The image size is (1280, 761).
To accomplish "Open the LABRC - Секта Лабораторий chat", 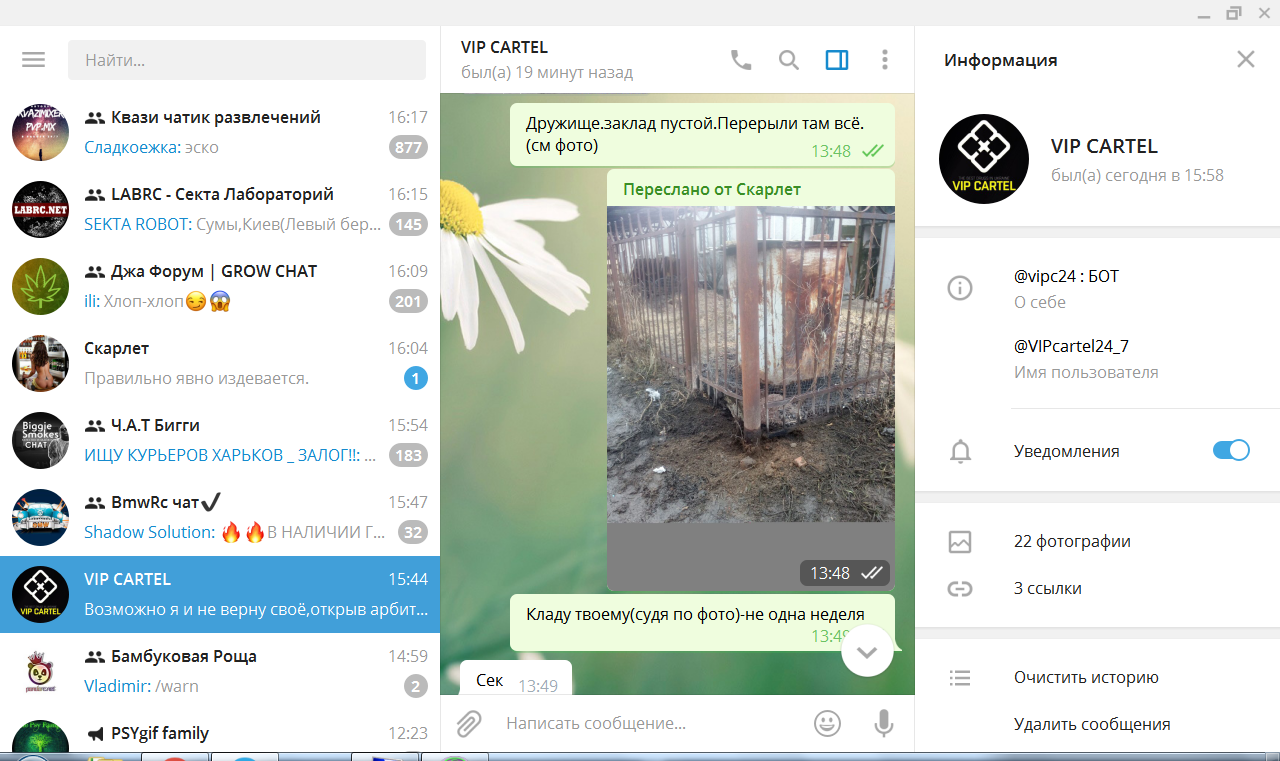I will 220,209.
